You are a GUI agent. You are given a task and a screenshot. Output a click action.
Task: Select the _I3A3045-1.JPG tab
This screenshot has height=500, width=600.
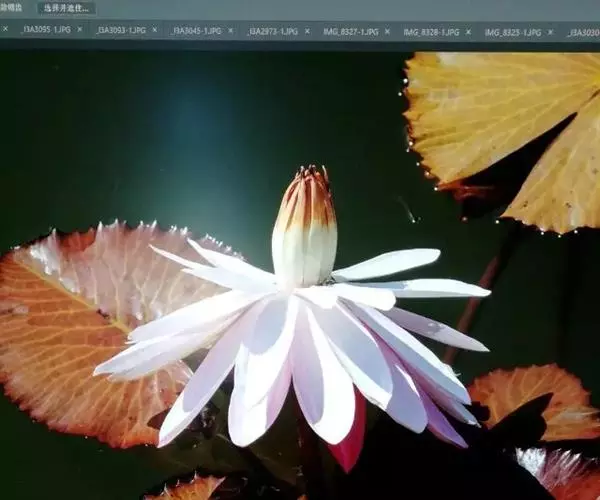click(197, 31)
